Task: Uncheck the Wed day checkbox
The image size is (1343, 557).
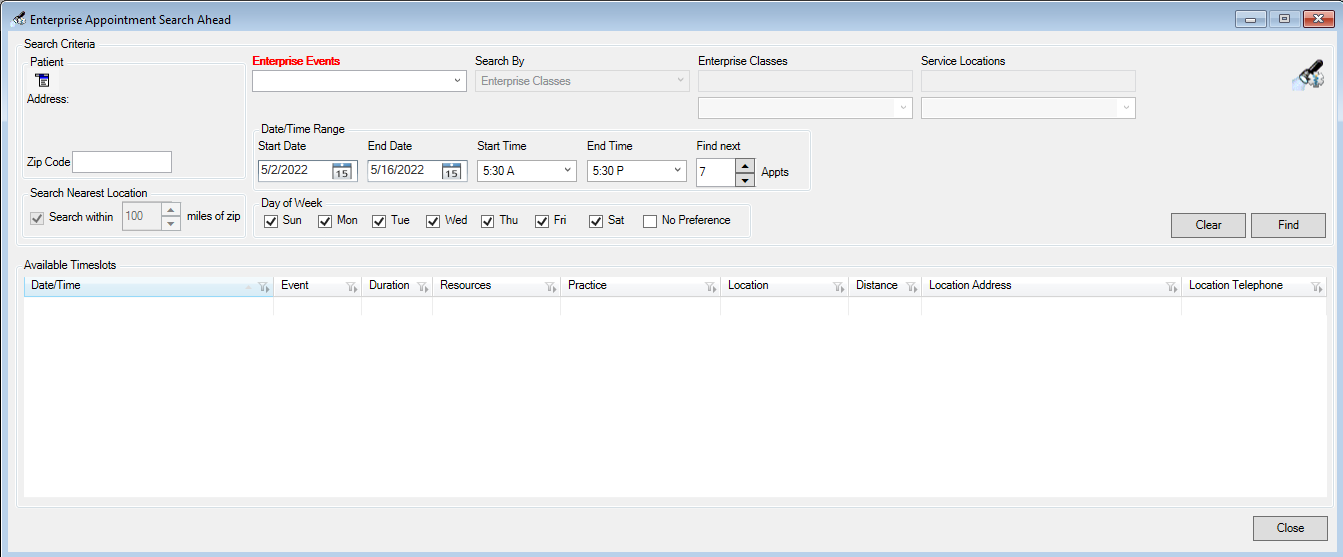Action: click(433, 221)
